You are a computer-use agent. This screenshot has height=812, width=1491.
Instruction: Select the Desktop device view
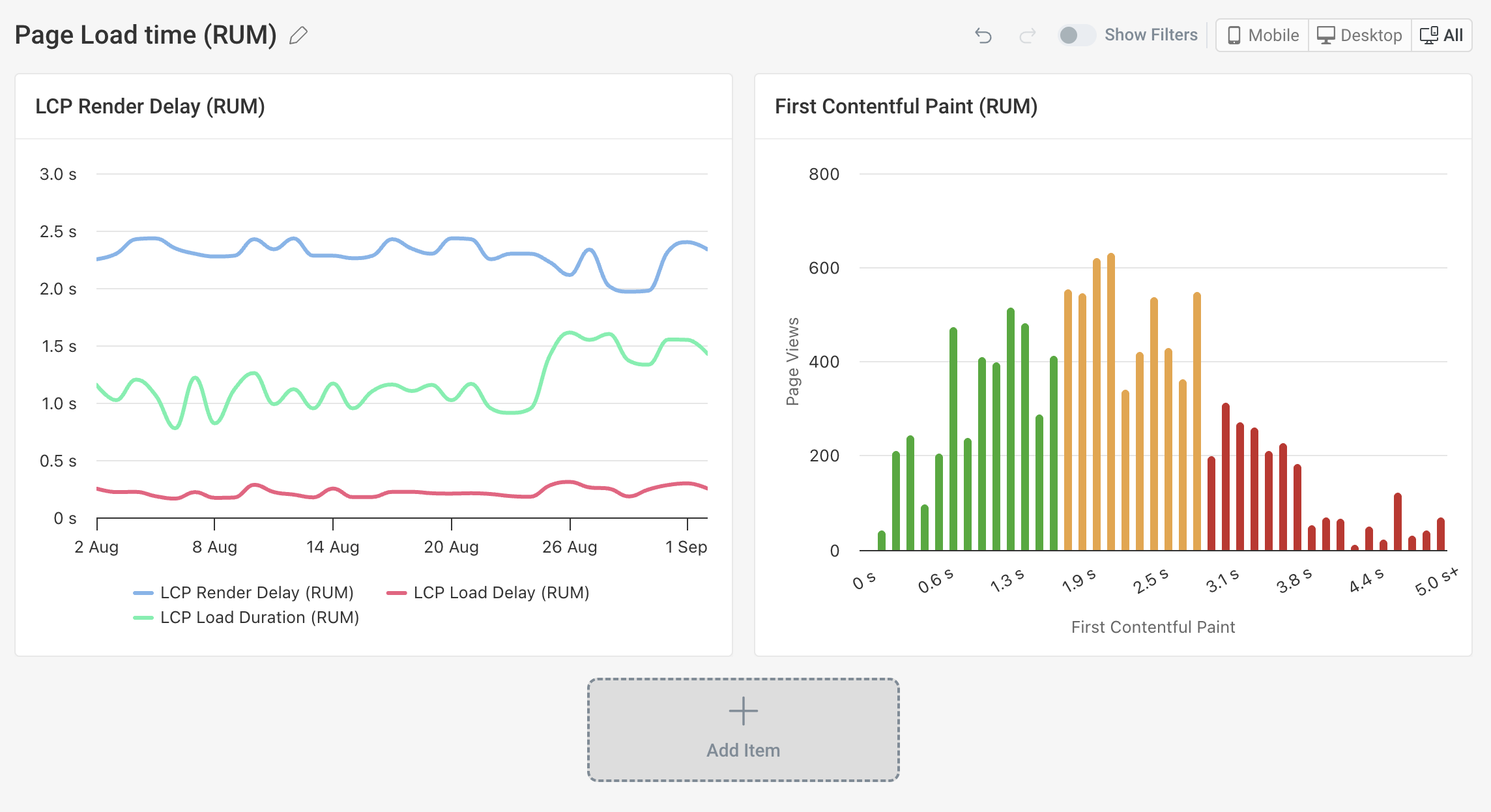point(1360,35)
